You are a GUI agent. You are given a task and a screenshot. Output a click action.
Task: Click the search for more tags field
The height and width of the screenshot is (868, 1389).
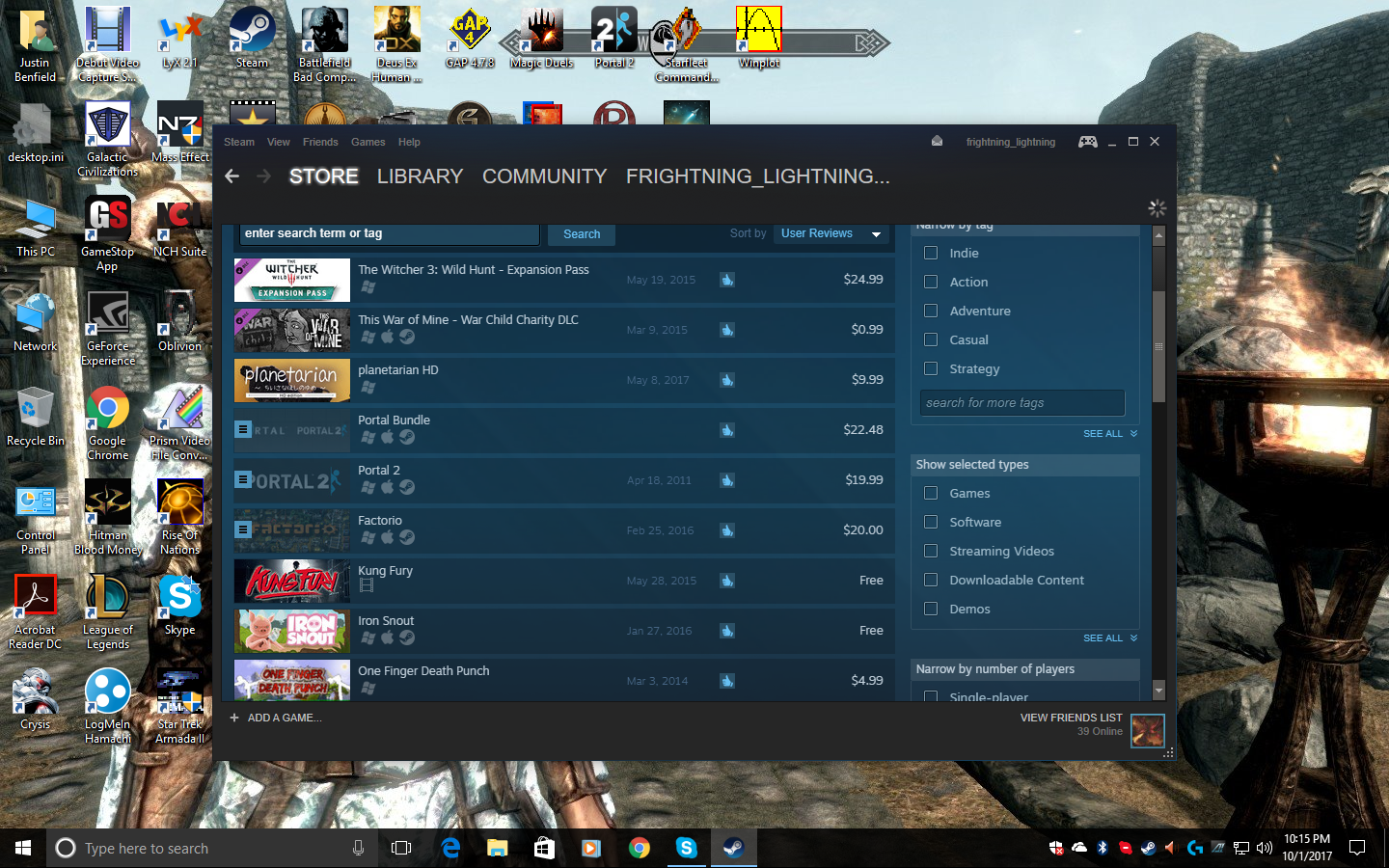click(1022, 403)
